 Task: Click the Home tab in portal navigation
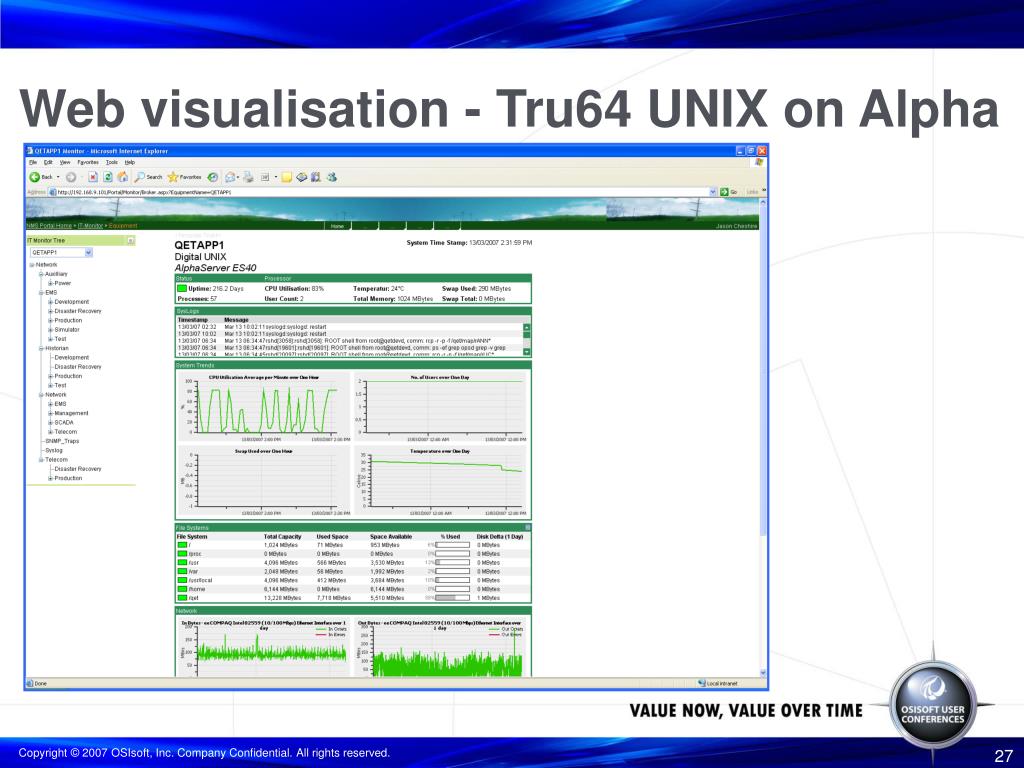pyautogui.click(x=338, y=226)
